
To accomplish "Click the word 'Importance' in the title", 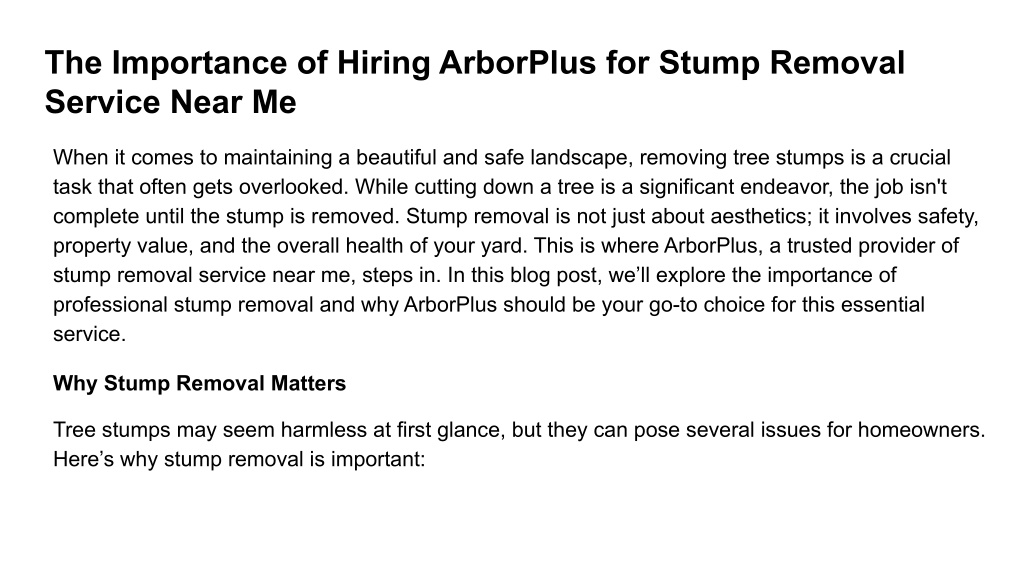I will point(199,64).
